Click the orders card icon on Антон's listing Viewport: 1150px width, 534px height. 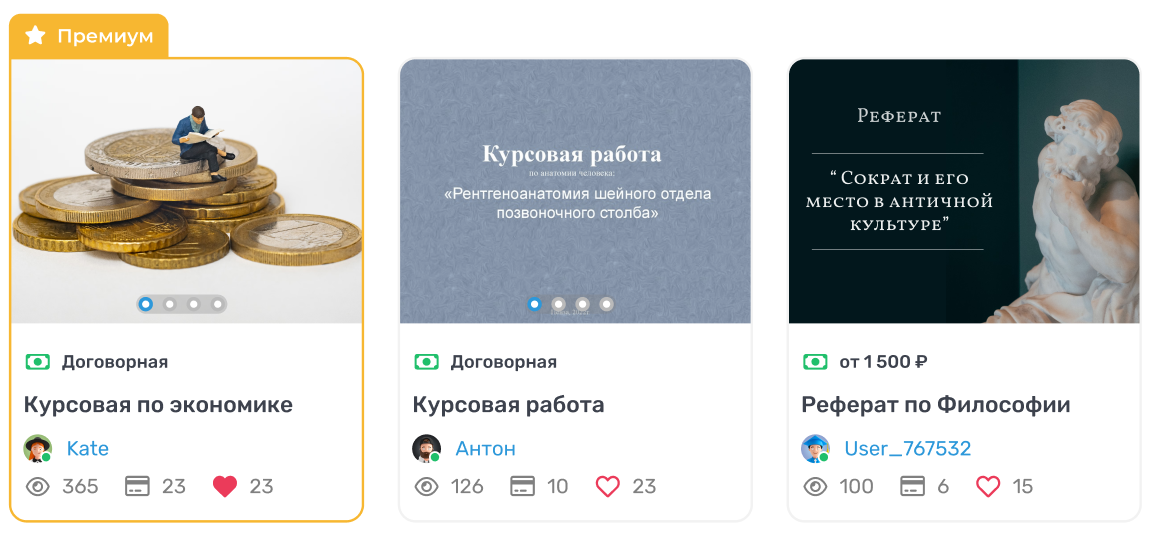(522, 487)
